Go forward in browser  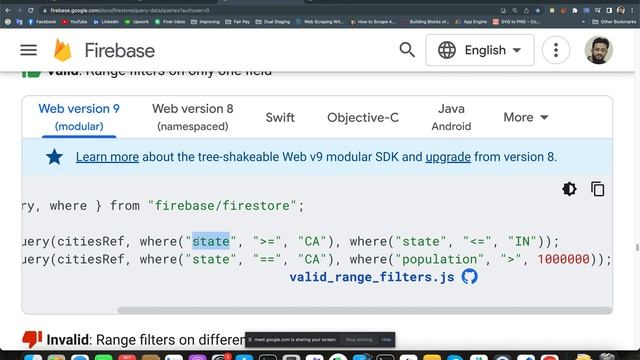click(x=19, y=10)
